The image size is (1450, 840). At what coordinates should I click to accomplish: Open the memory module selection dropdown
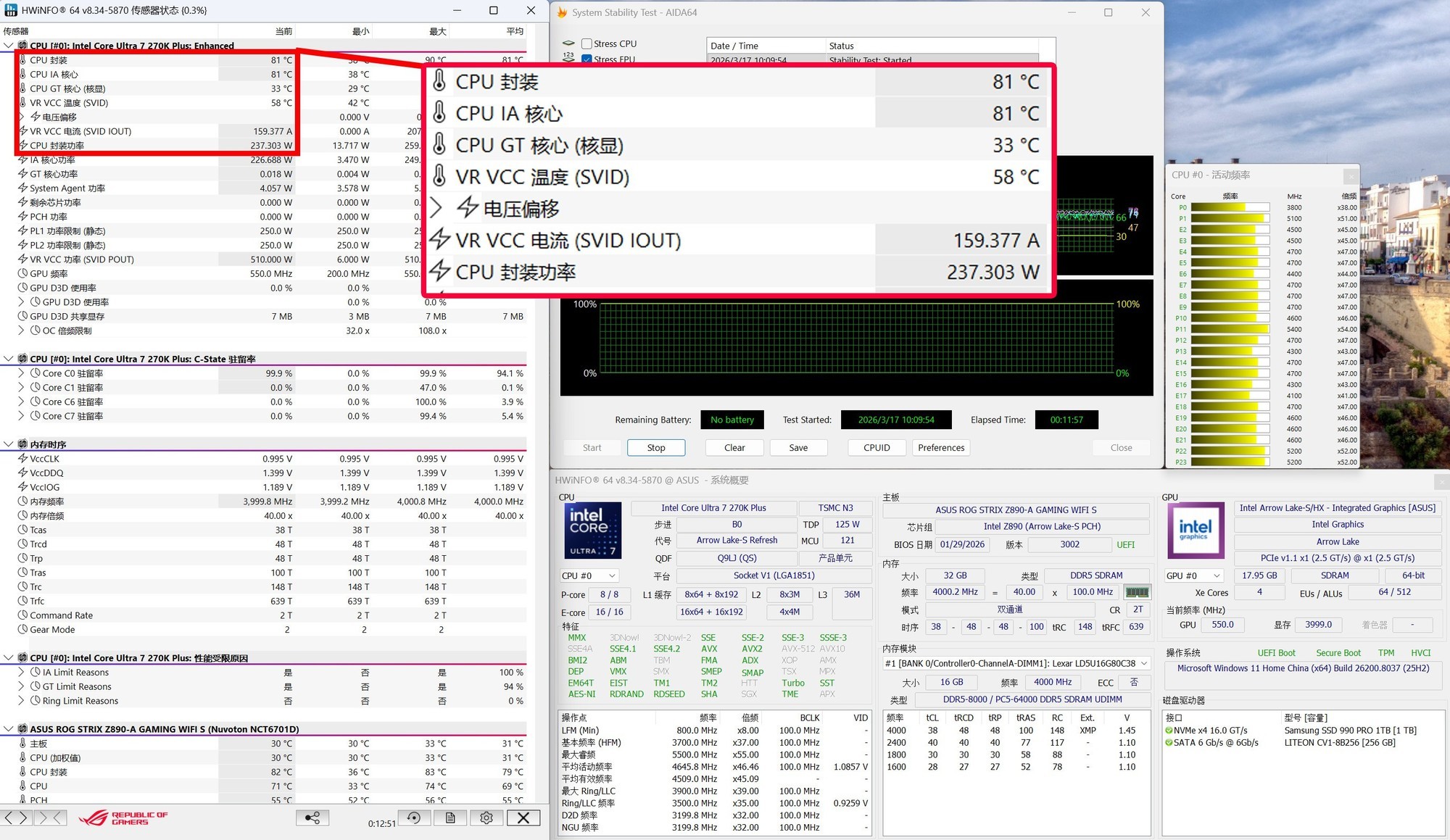click(1016, 663)
